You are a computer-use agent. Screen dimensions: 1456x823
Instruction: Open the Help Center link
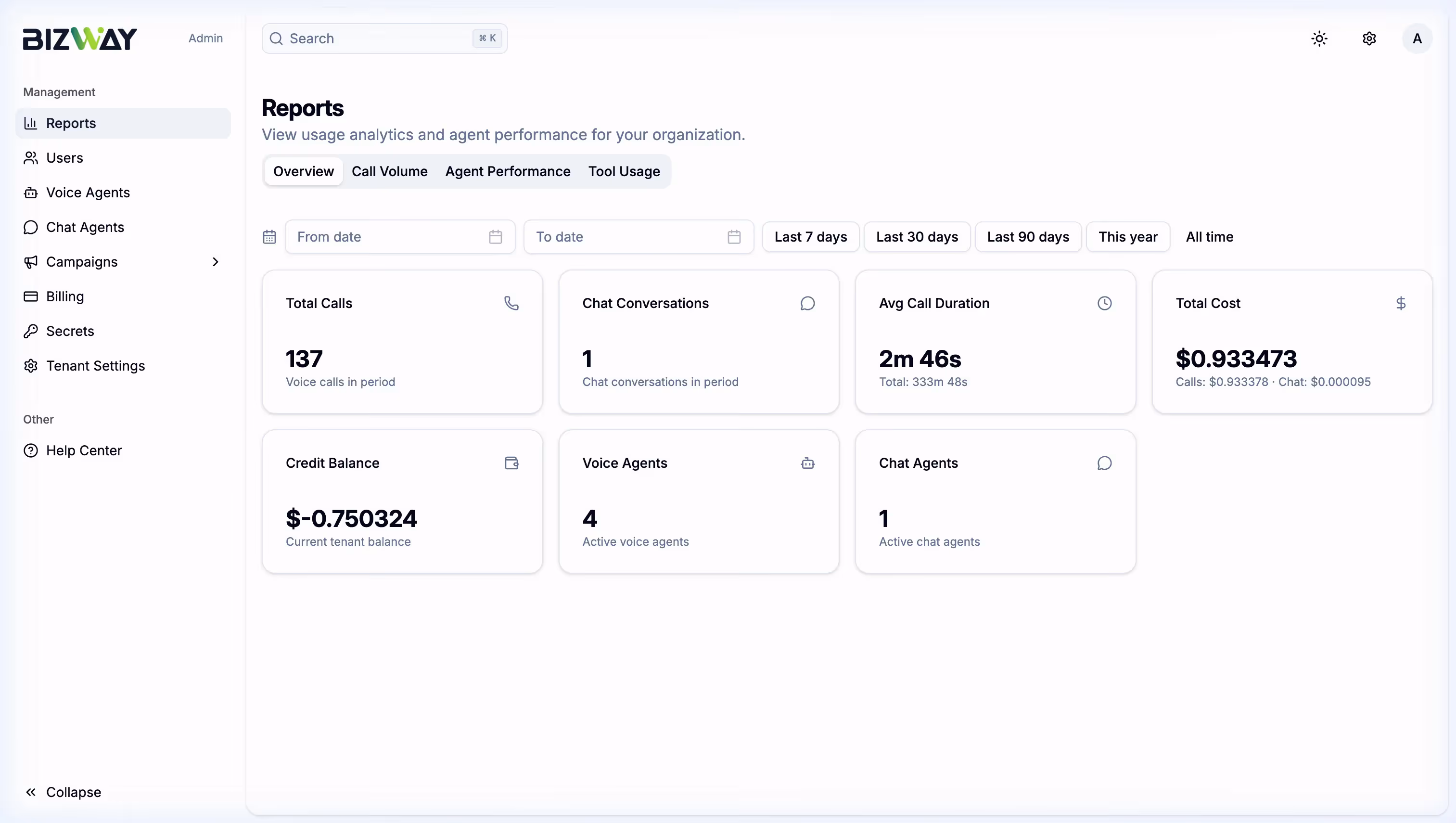pos(123,450)
